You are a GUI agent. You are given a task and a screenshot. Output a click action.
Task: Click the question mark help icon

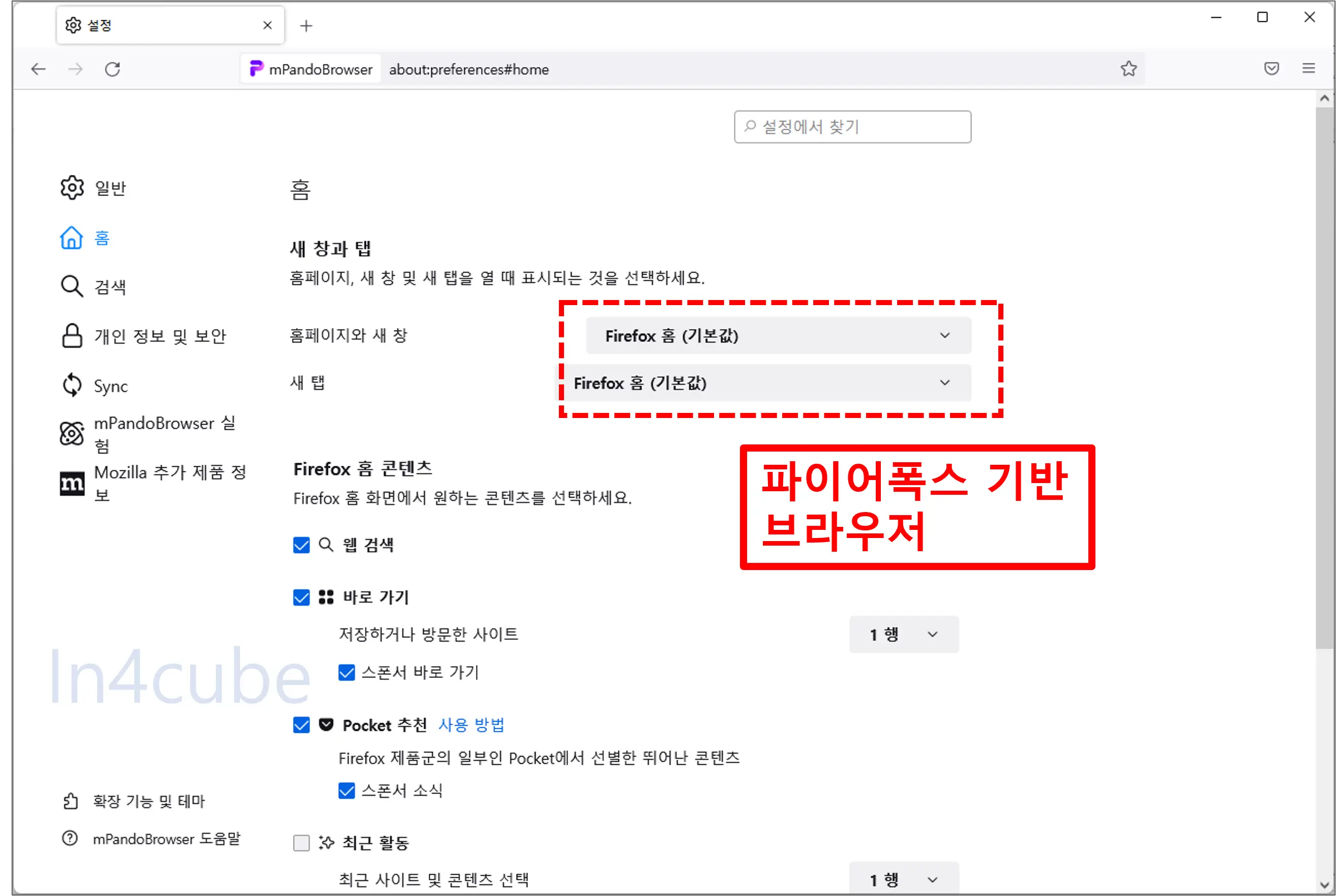pyautogui.click(x=70, y=839)
